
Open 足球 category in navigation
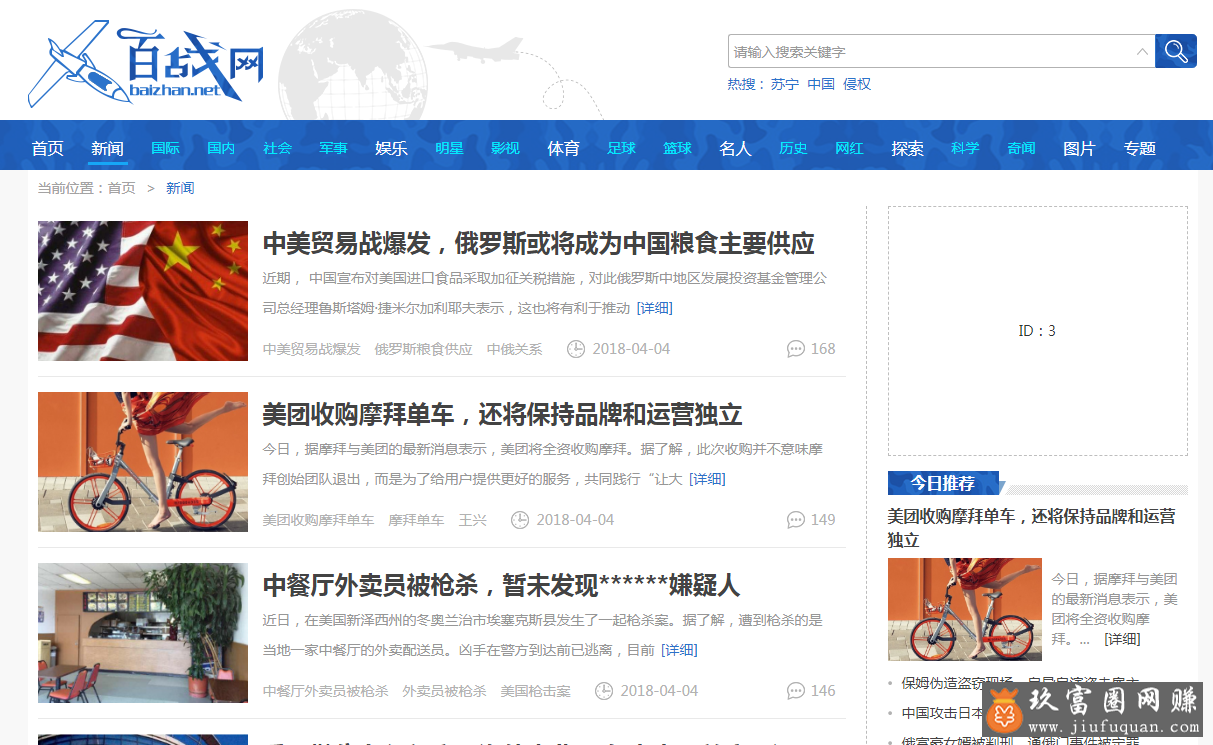(621, 148)
